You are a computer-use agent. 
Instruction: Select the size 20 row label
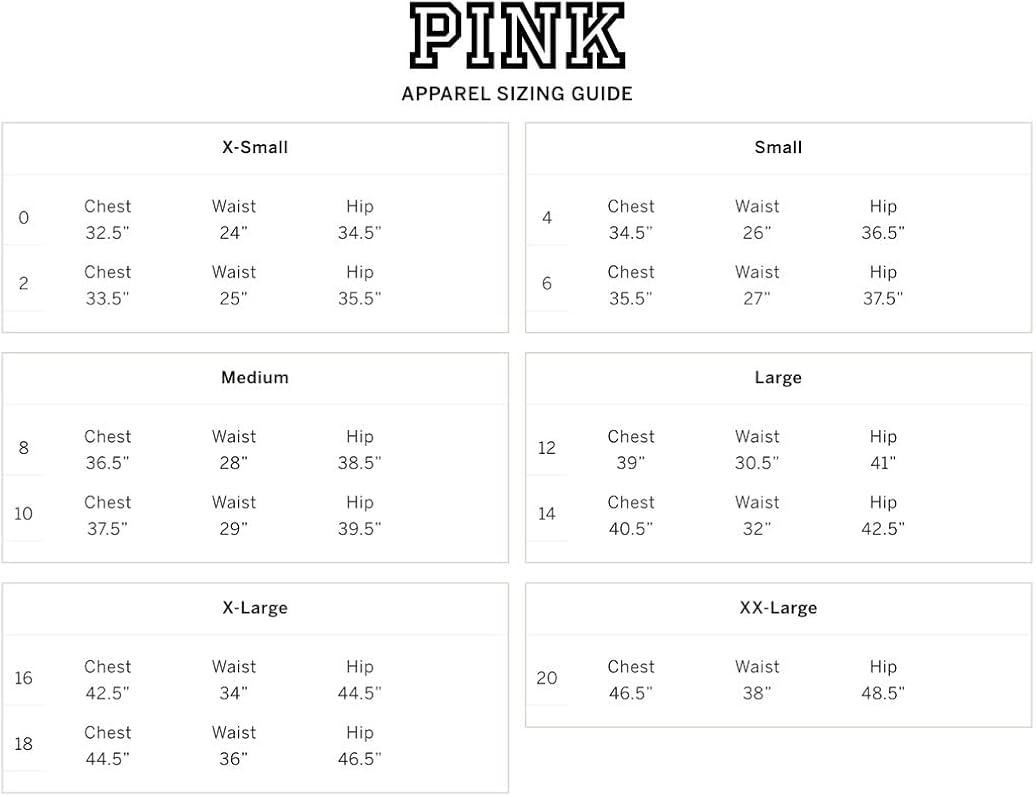pyautogui.click(x=547, y=678)
